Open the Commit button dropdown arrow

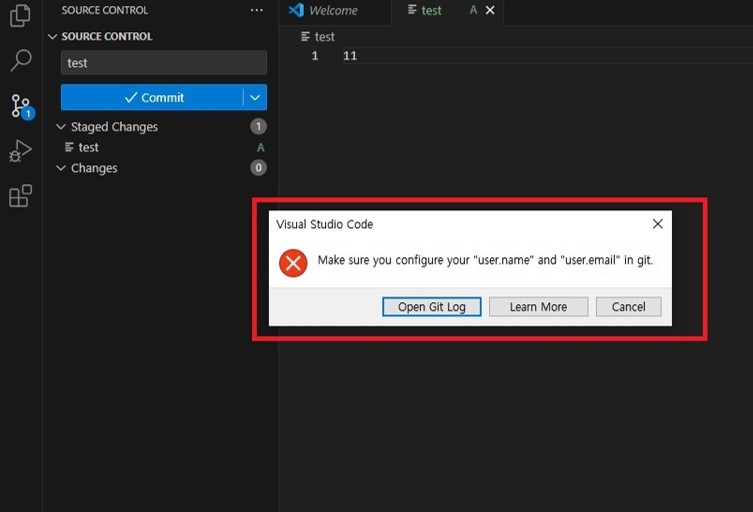255,98
